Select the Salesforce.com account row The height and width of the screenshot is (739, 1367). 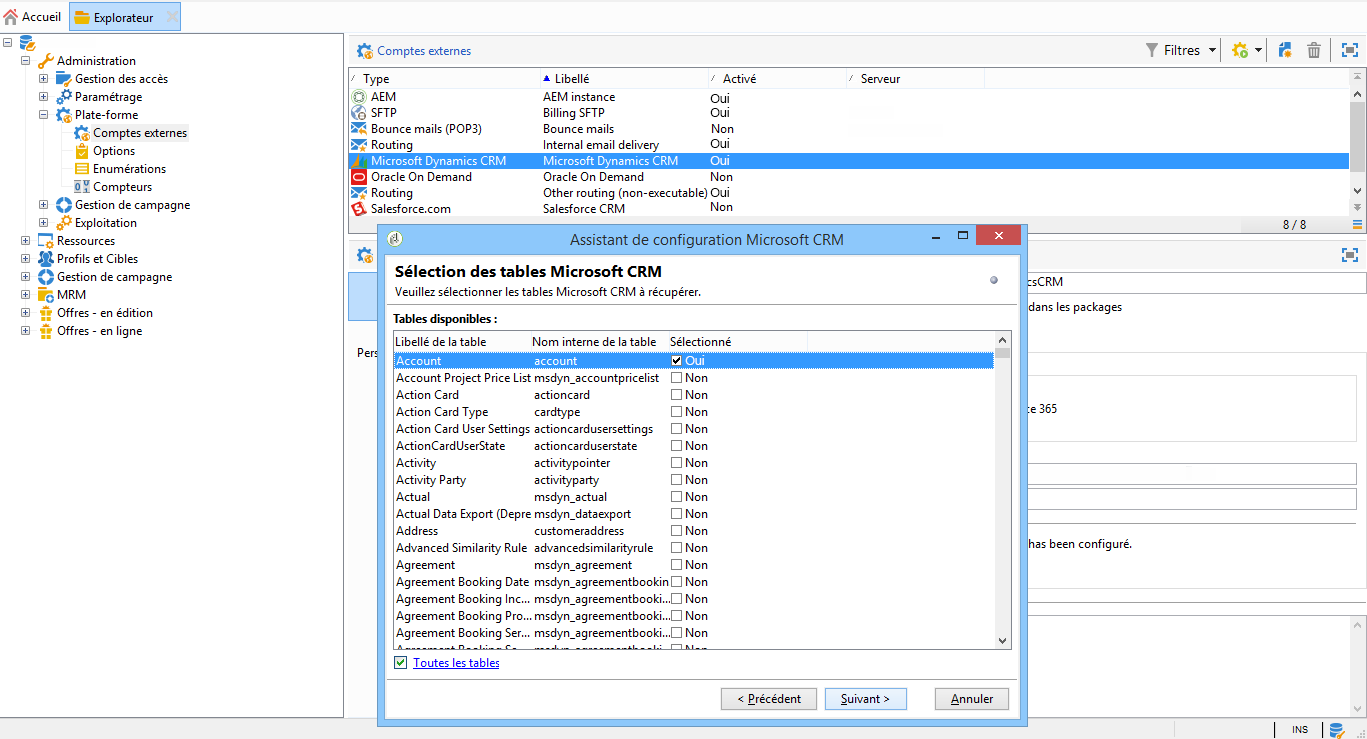[848, 209]
